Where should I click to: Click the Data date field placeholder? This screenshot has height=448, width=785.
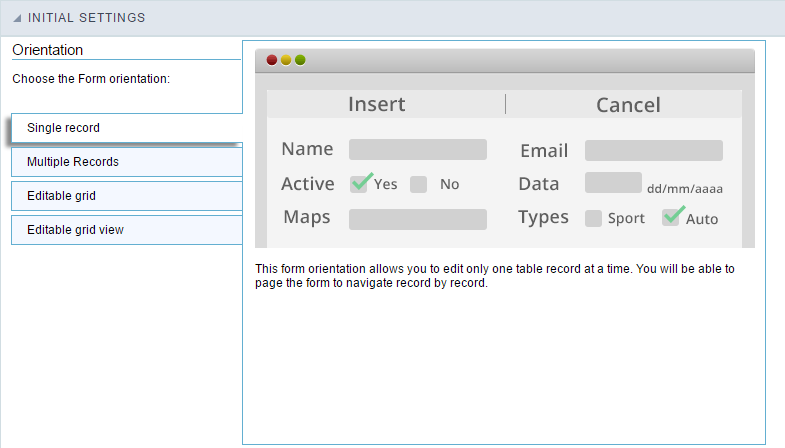[x=613, y=183]
